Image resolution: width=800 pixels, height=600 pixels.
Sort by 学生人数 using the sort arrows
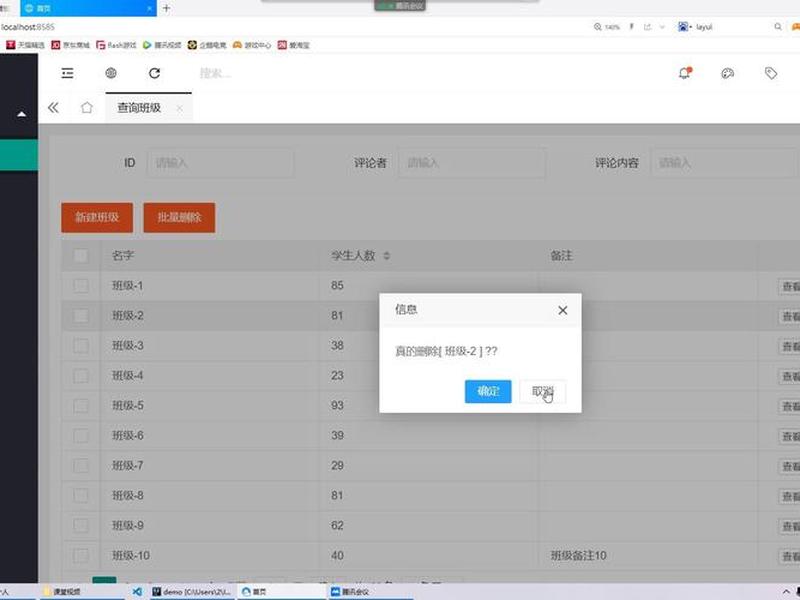(386, 256)
